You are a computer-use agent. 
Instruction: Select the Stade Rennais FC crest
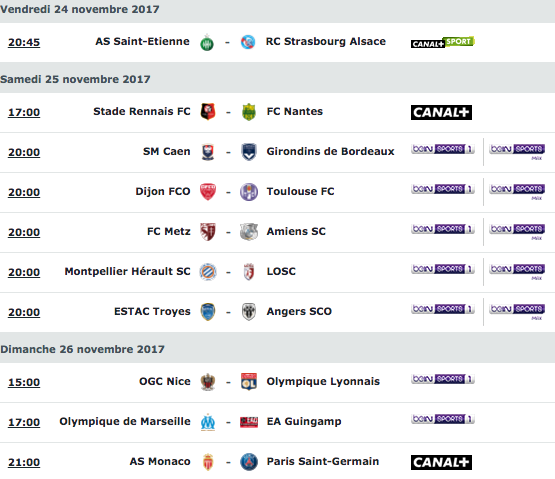(x=208, y=112)
